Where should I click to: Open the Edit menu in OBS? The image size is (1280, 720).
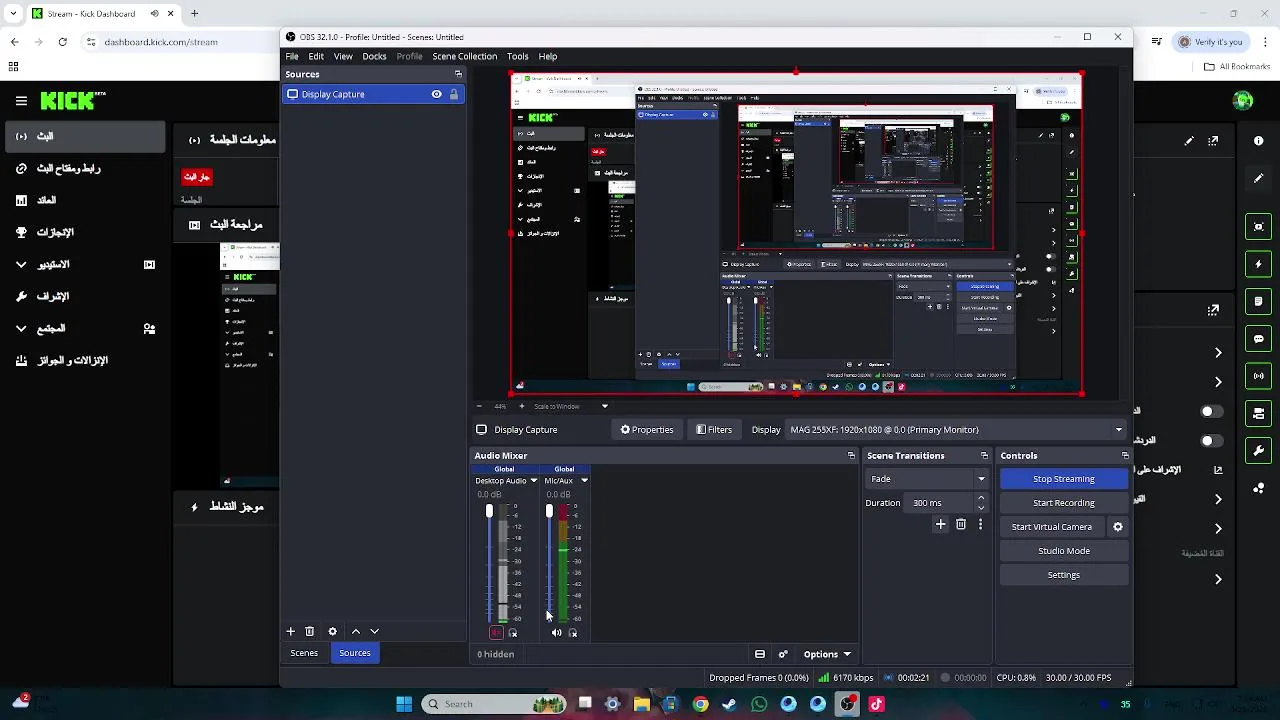[x=316, y=56]
